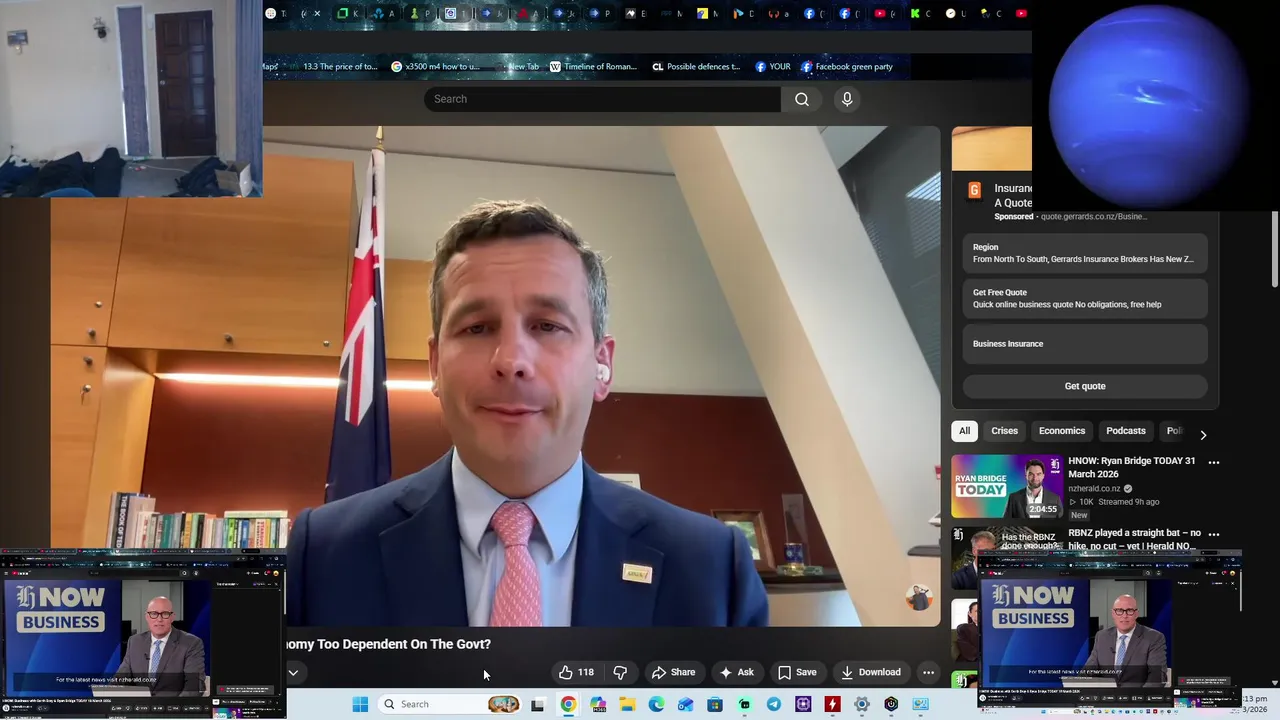This screenshot has height=720, width=1280.
Task: Open more actions three-dot menu under video
Action: coord(928,672)
